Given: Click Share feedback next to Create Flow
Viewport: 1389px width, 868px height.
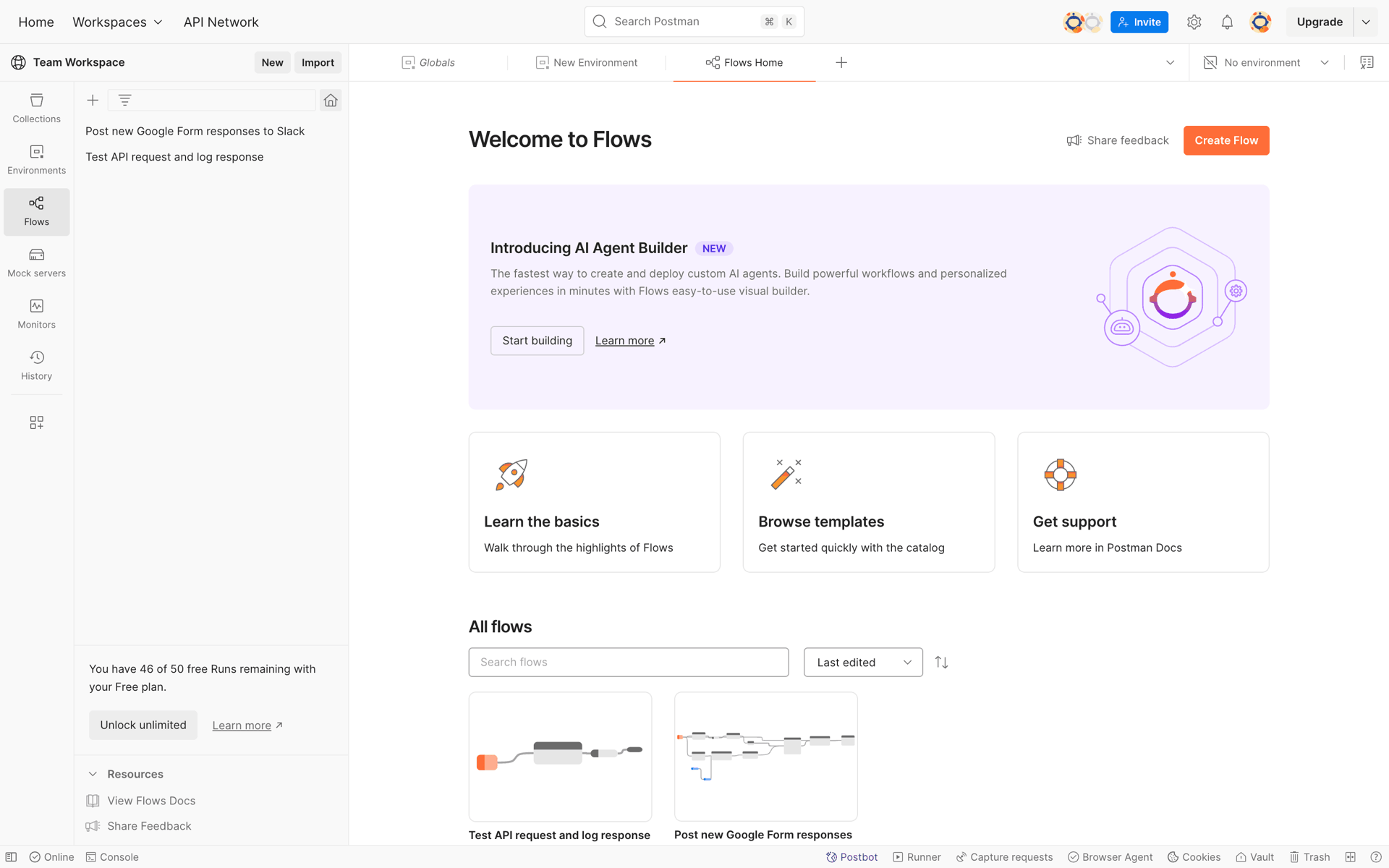Looking at the screenshot, I should click(x=1118, y=140).
